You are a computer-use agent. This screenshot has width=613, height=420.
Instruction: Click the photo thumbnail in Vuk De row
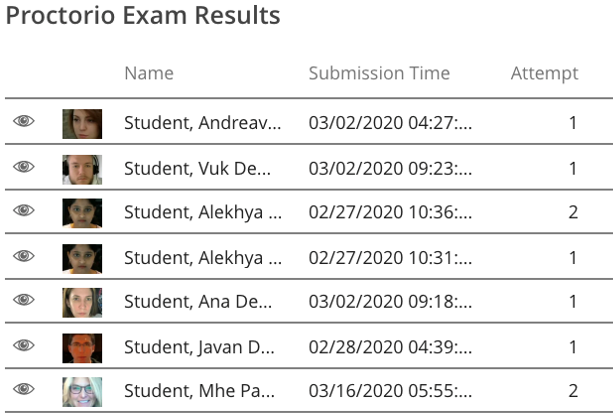[82, 168]
